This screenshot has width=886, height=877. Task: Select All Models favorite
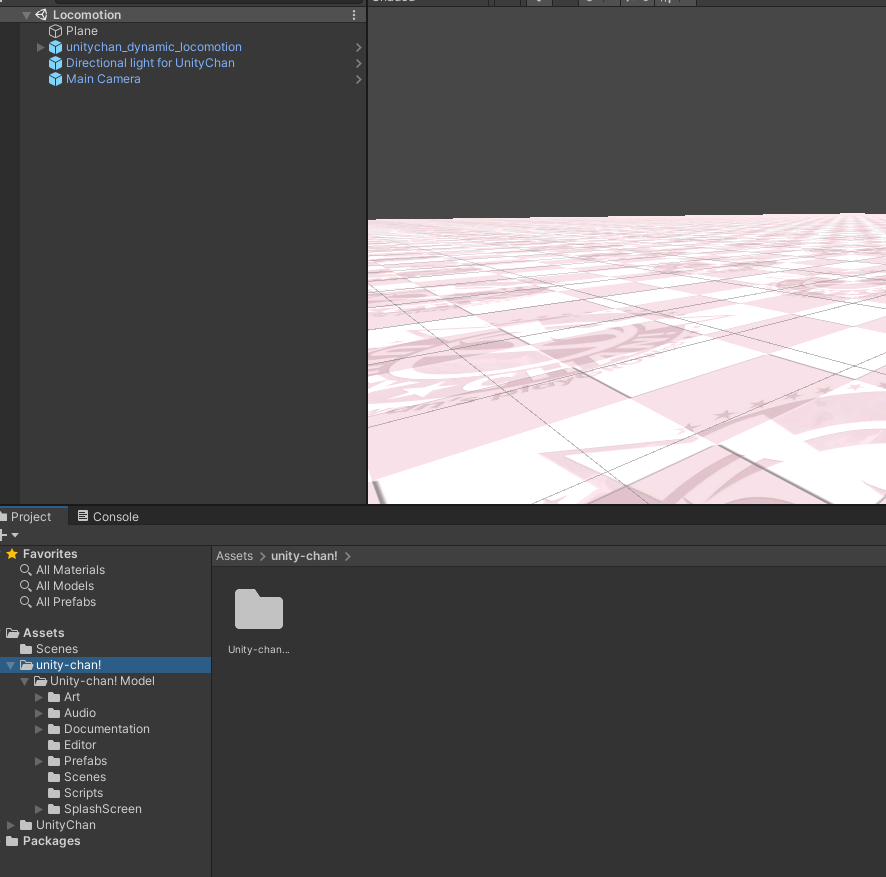[65, 585]
